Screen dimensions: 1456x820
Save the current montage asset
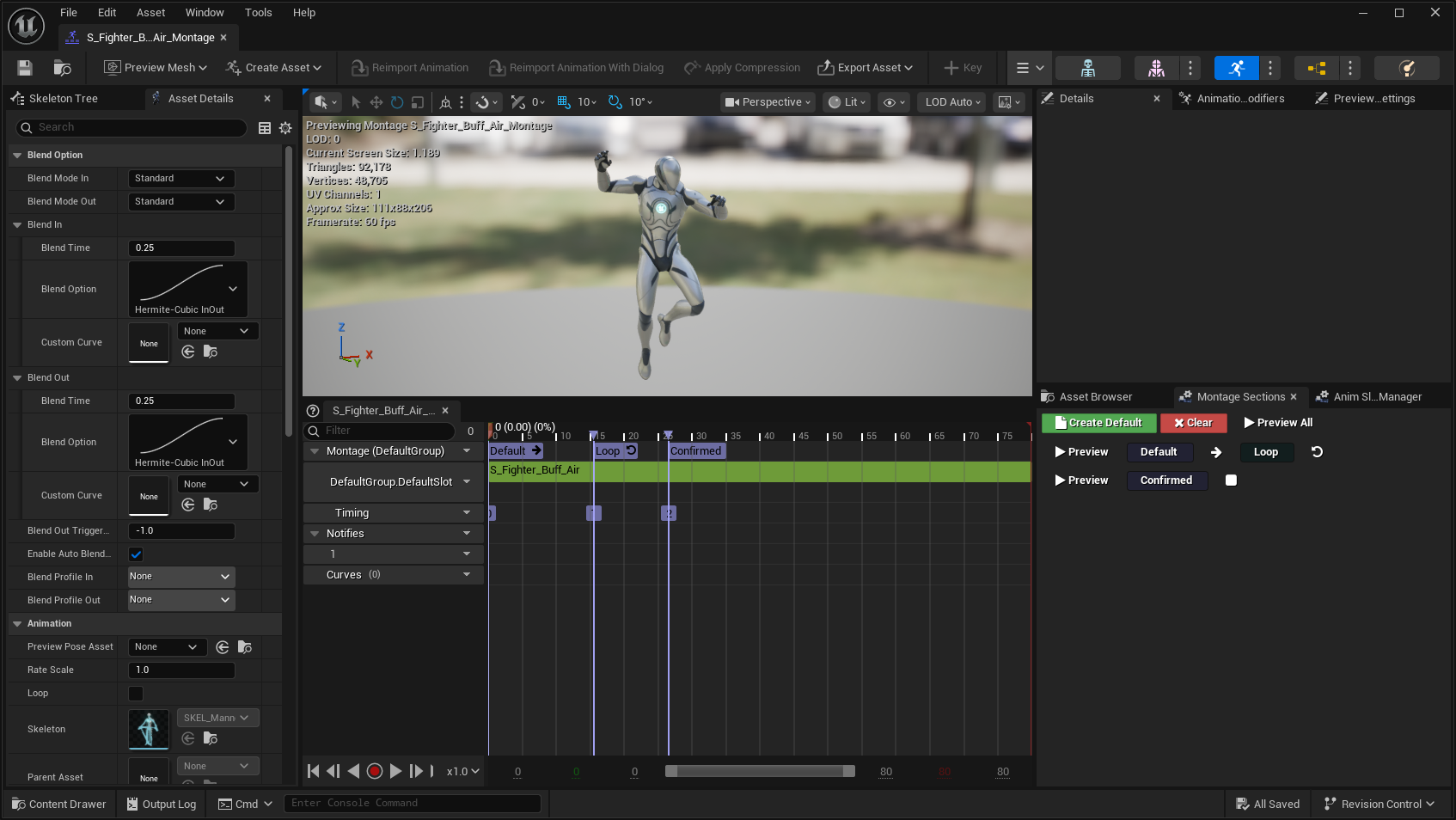coord(25,68)
